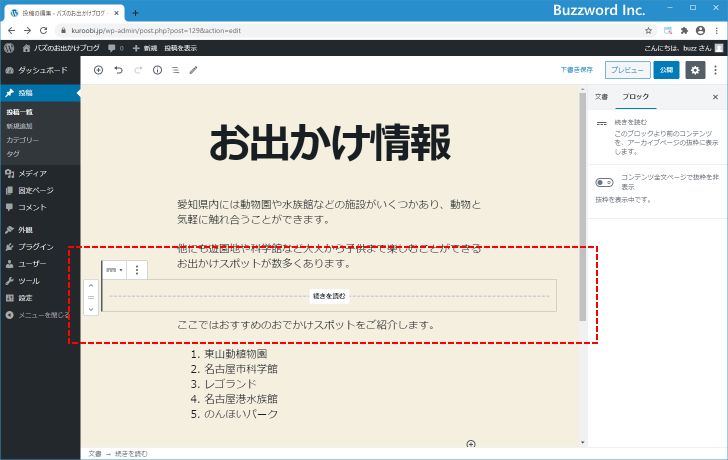Click the paragraph starting 愛知県内には
This screenshot has width=728, height=460.
click(x=329, y=212)
